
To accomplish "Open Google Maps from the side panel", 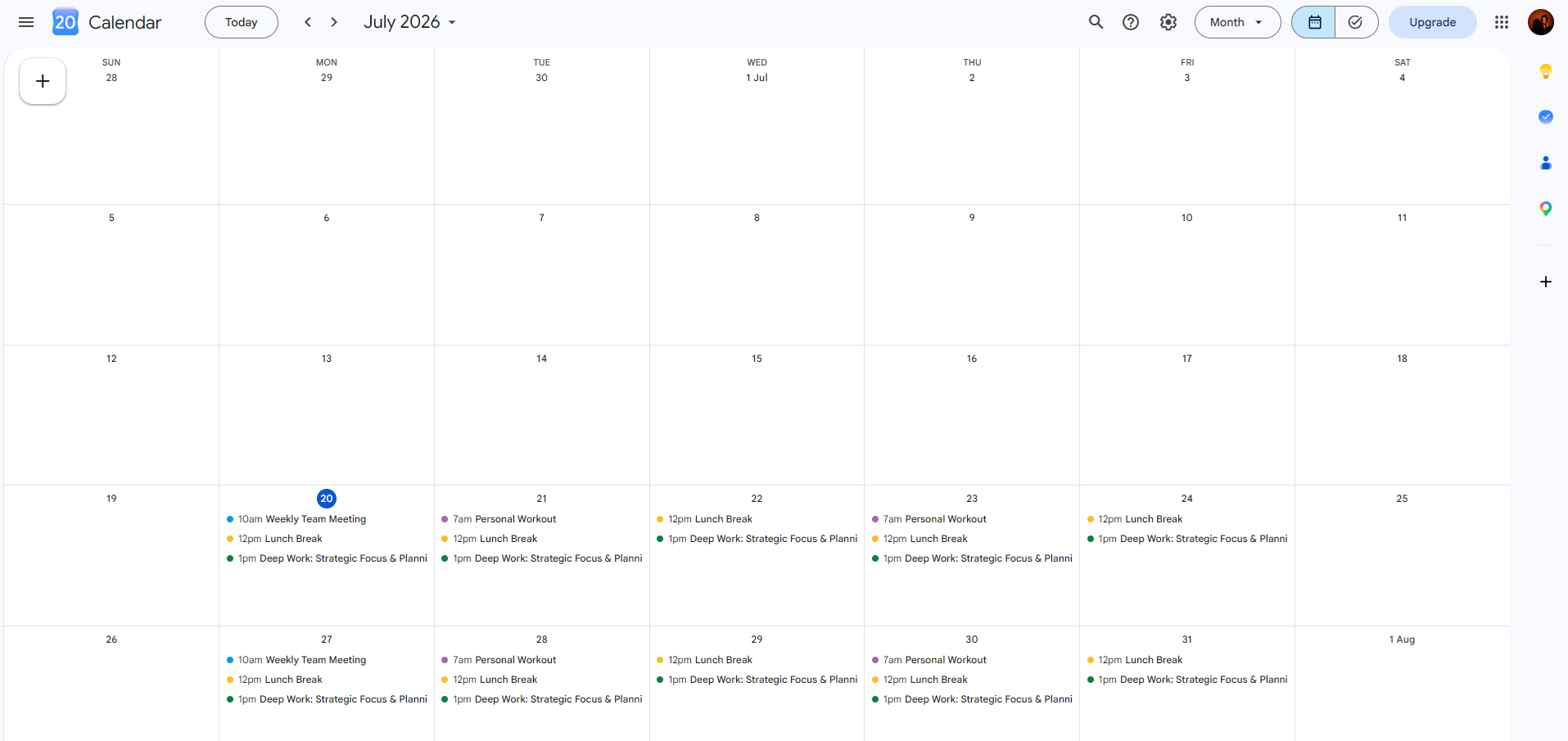I will click(x=1546, y=209).
